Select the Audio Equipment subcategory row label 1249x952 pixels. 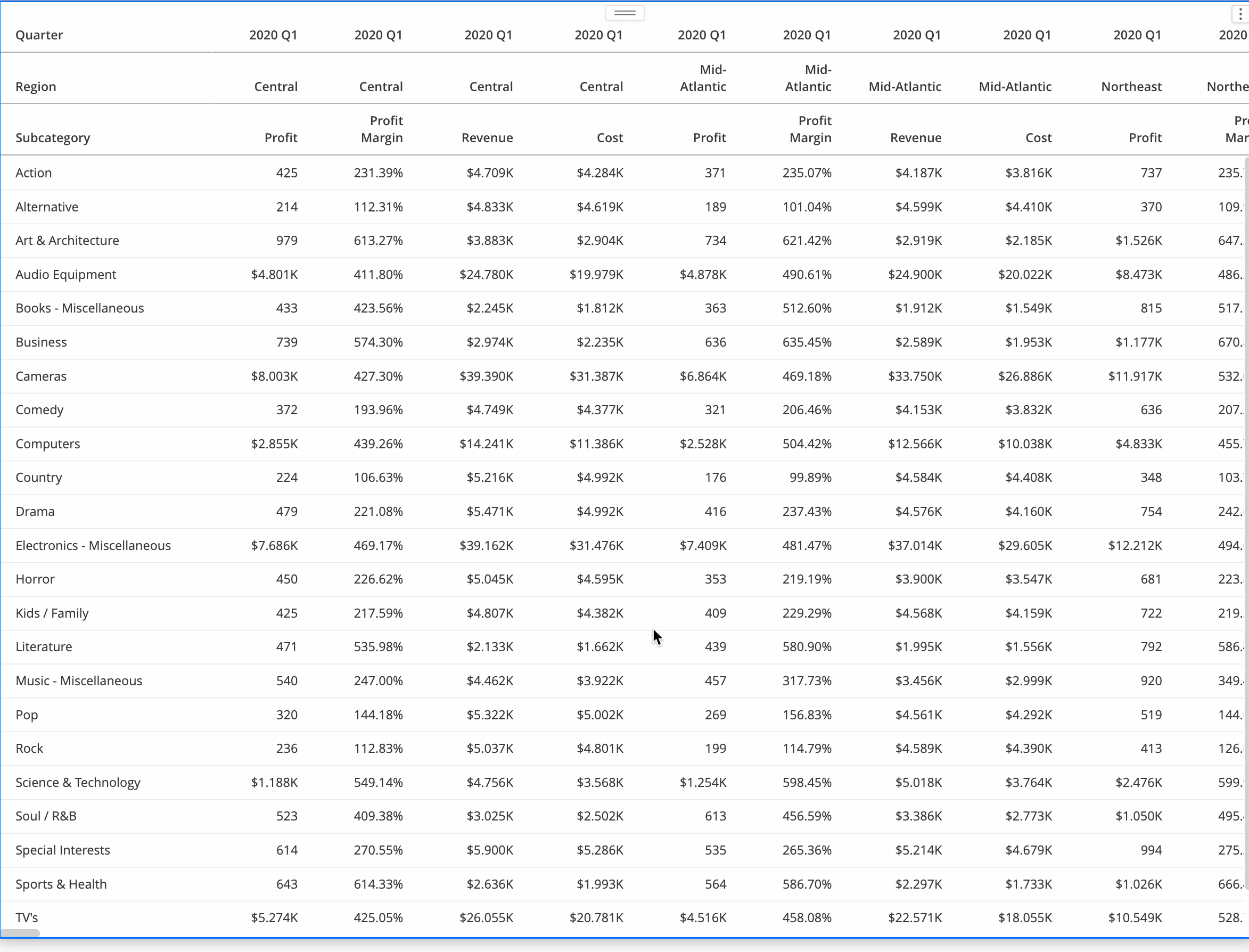tap(65, 275)
